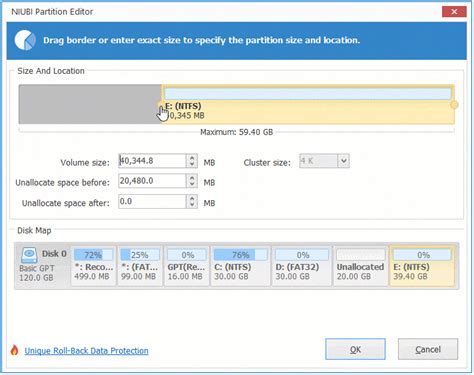Open the Cluster size dropdown
The image size is (474, 375).
click(x=343, y=161)
